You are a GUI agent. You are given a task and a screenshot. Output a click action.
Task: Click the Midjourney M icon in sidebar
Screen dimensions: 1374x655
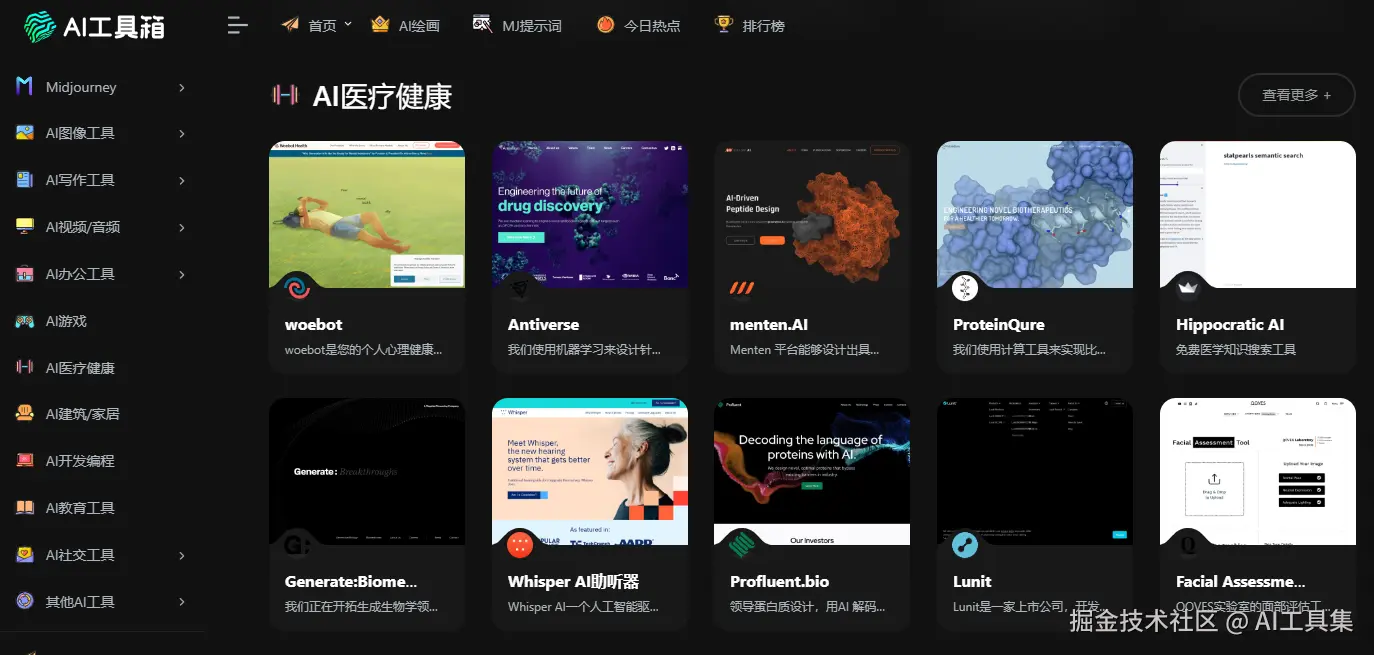[25, 87]
